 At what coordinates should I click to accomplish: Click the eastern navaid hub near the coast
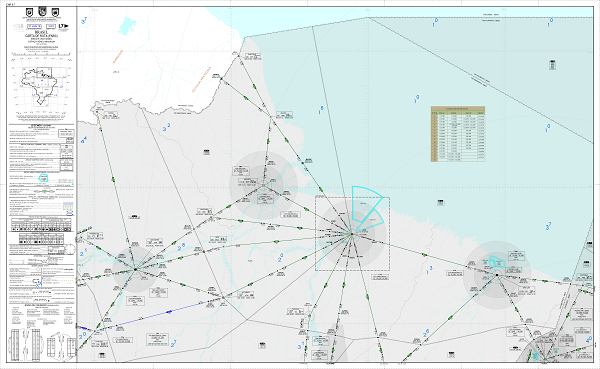coord(497,274)
